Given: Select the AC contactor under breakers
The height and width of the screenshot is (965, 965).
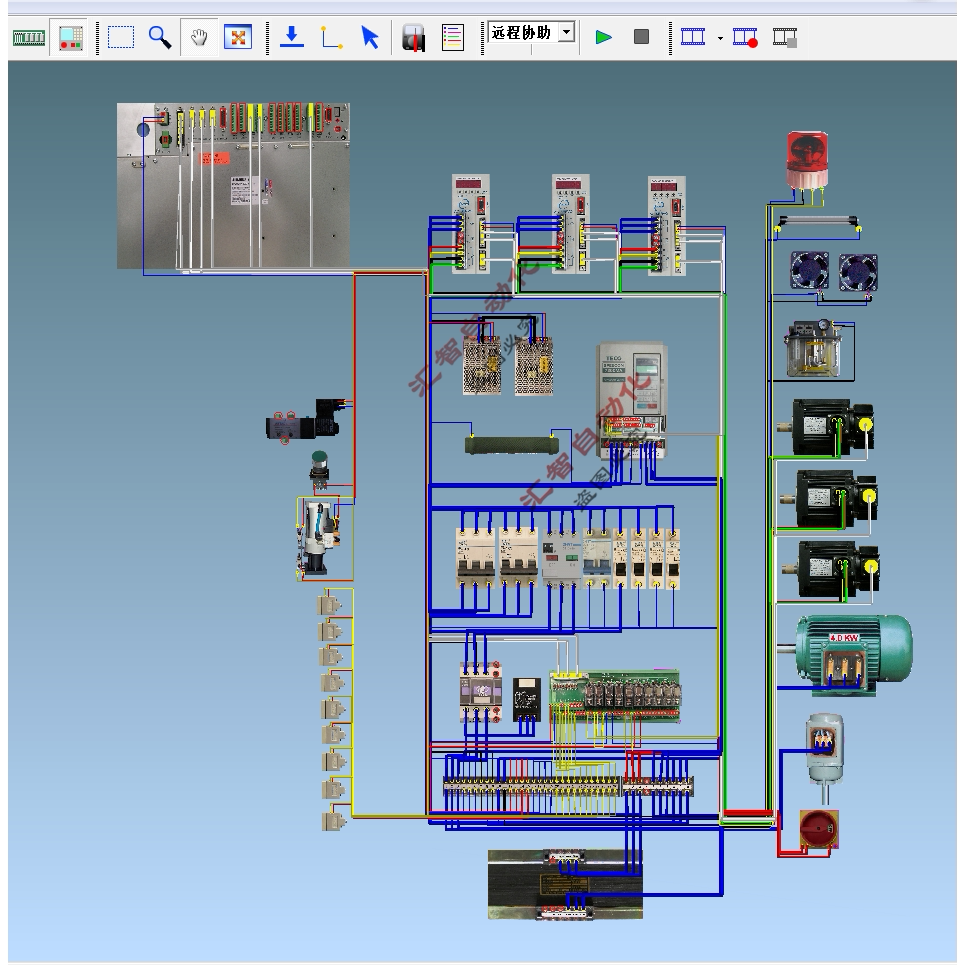Looking at the screenshot, I should [x=481, y=692].
